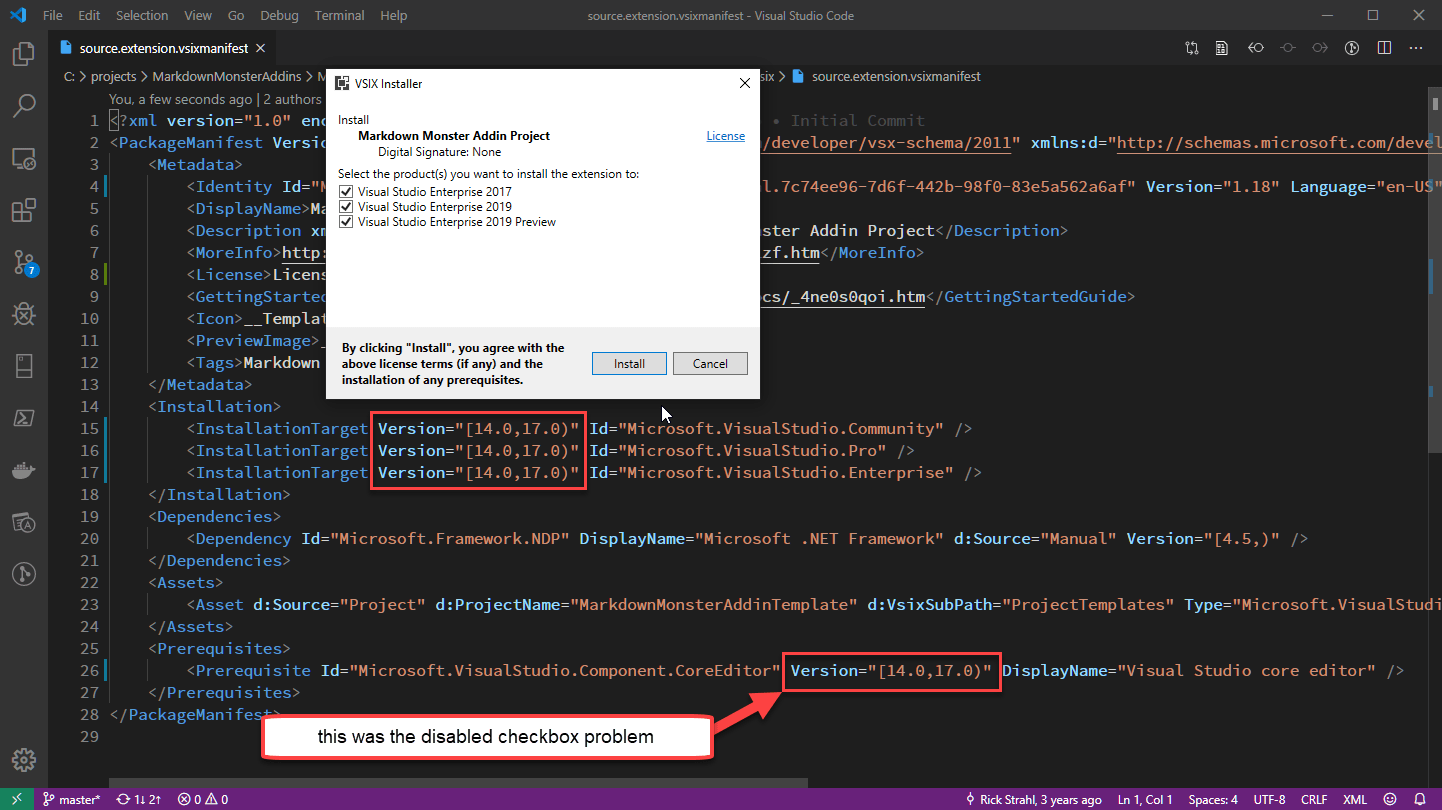Open the PowerShell activity bar icon

point(24,418)
